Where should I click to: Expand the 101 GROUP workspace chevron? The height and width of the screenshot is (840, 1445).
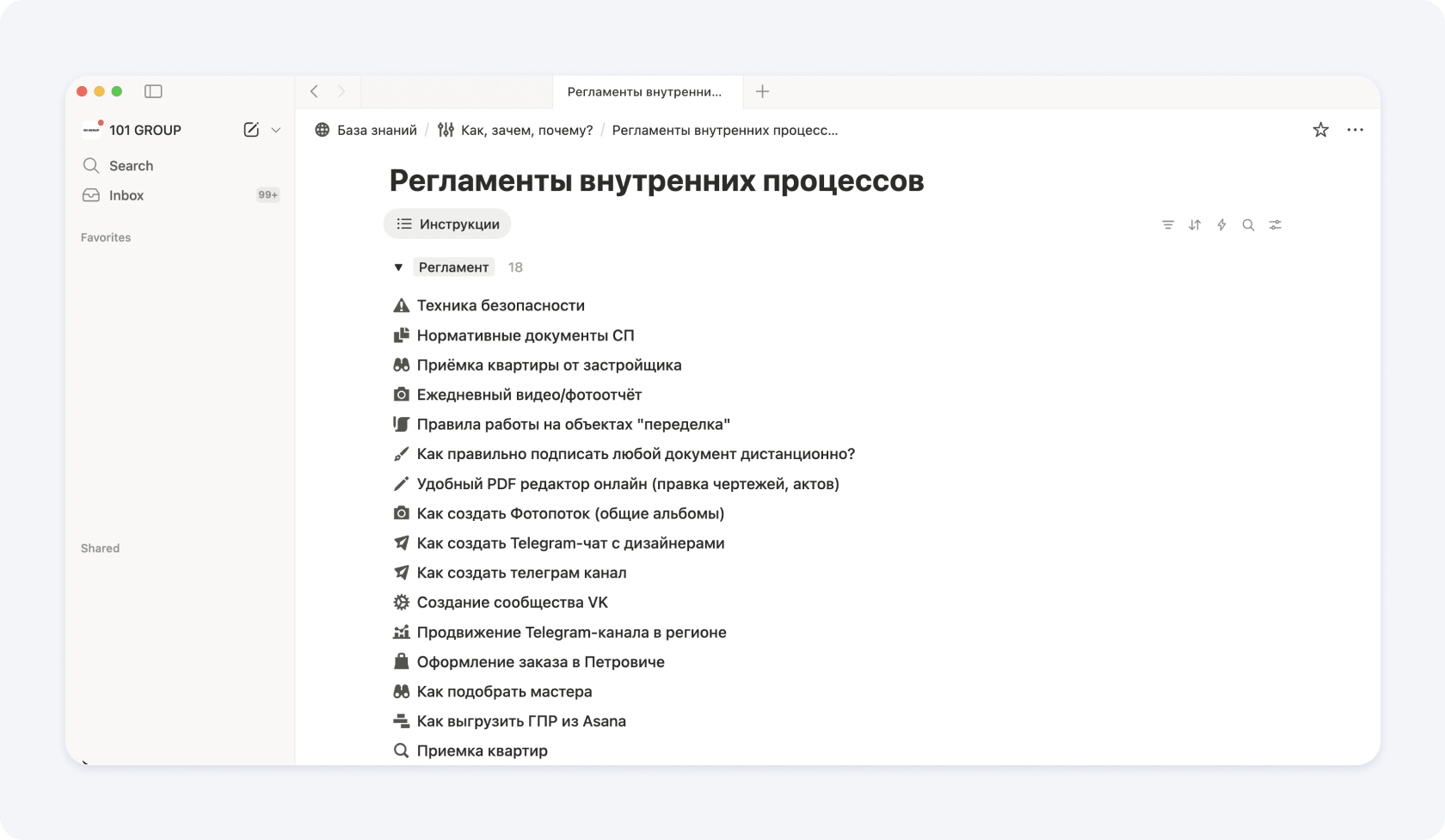pos(276,130)
